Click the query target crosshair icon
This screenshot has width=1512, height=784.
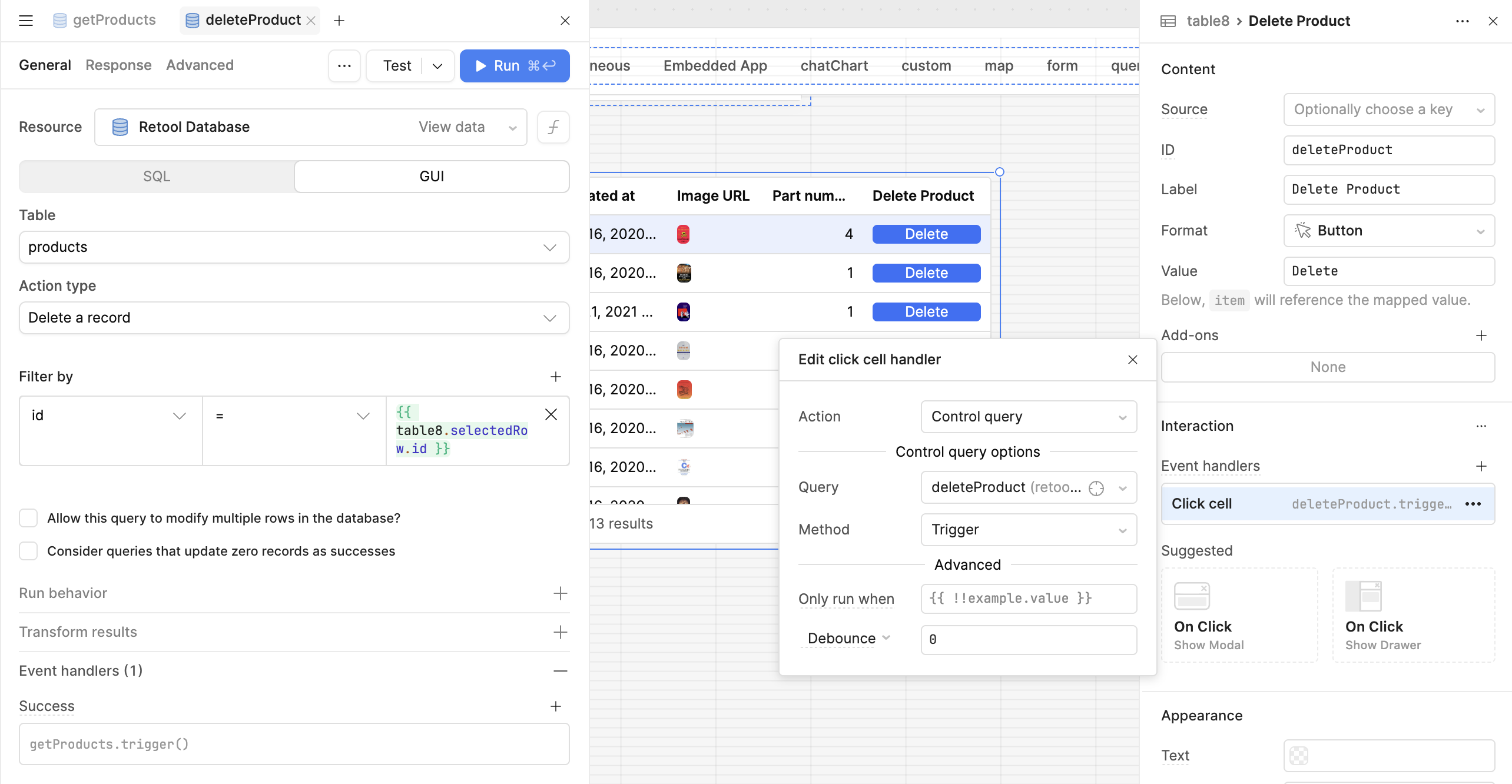click(1096, 488)
